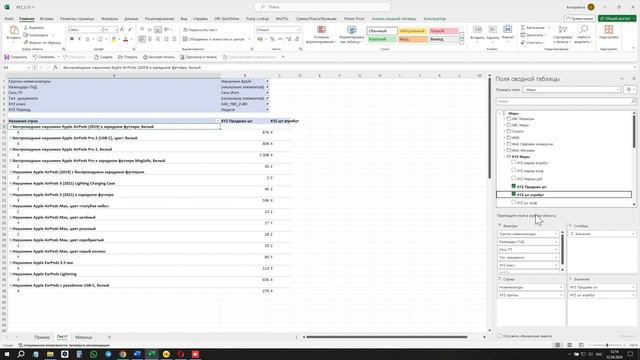This screenshot has height=360, width=640.
Task: Click the pivot field search box
Action: tap(566, 101)
